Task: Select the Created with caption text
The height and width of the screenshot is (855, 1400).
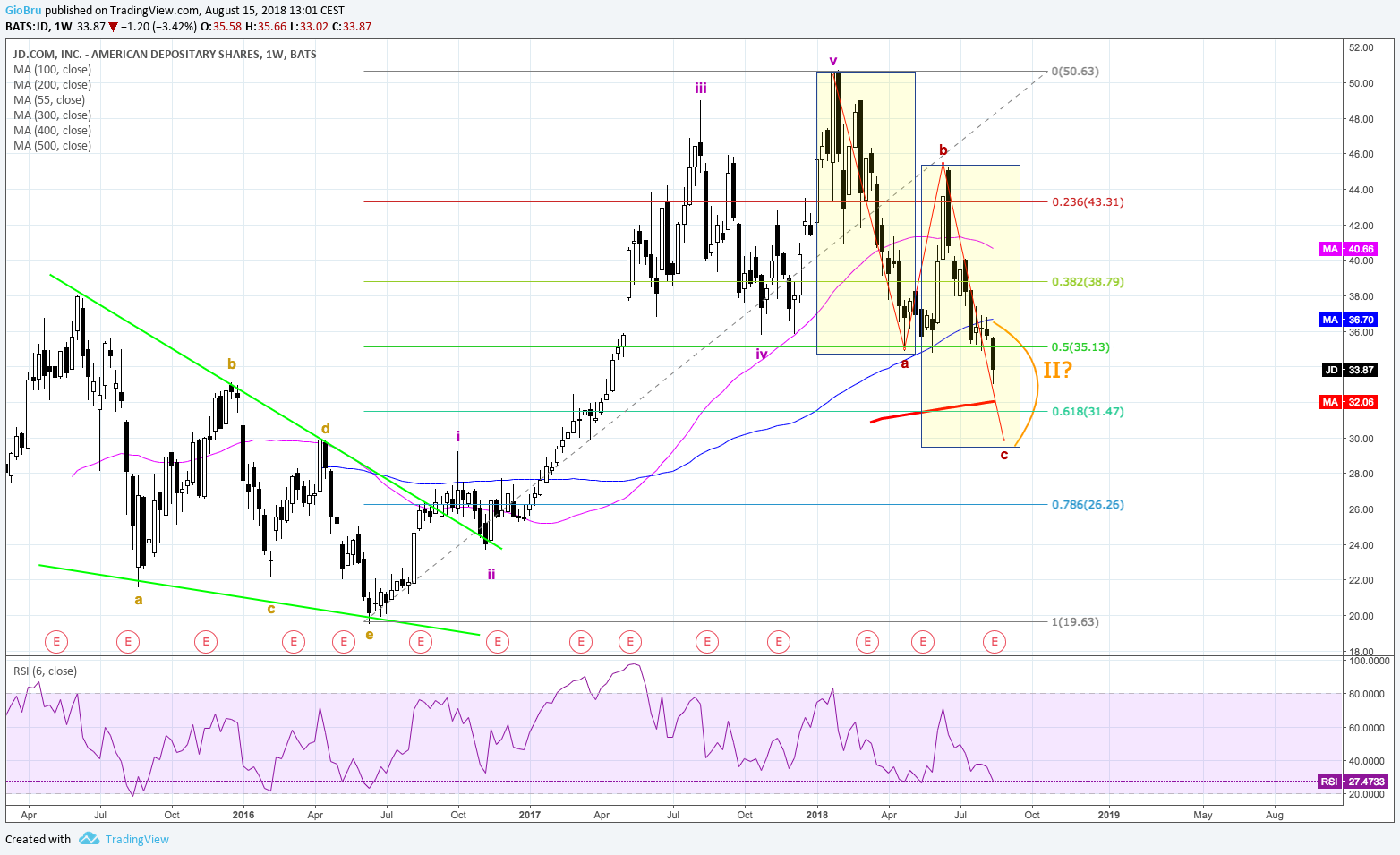Action: pos(38,839)
